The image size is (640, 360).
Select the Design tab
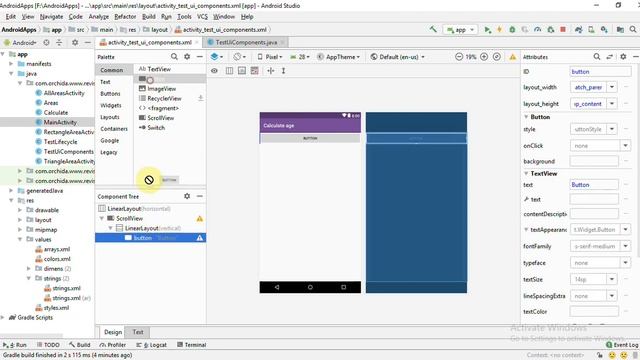(x=113, y=332)
